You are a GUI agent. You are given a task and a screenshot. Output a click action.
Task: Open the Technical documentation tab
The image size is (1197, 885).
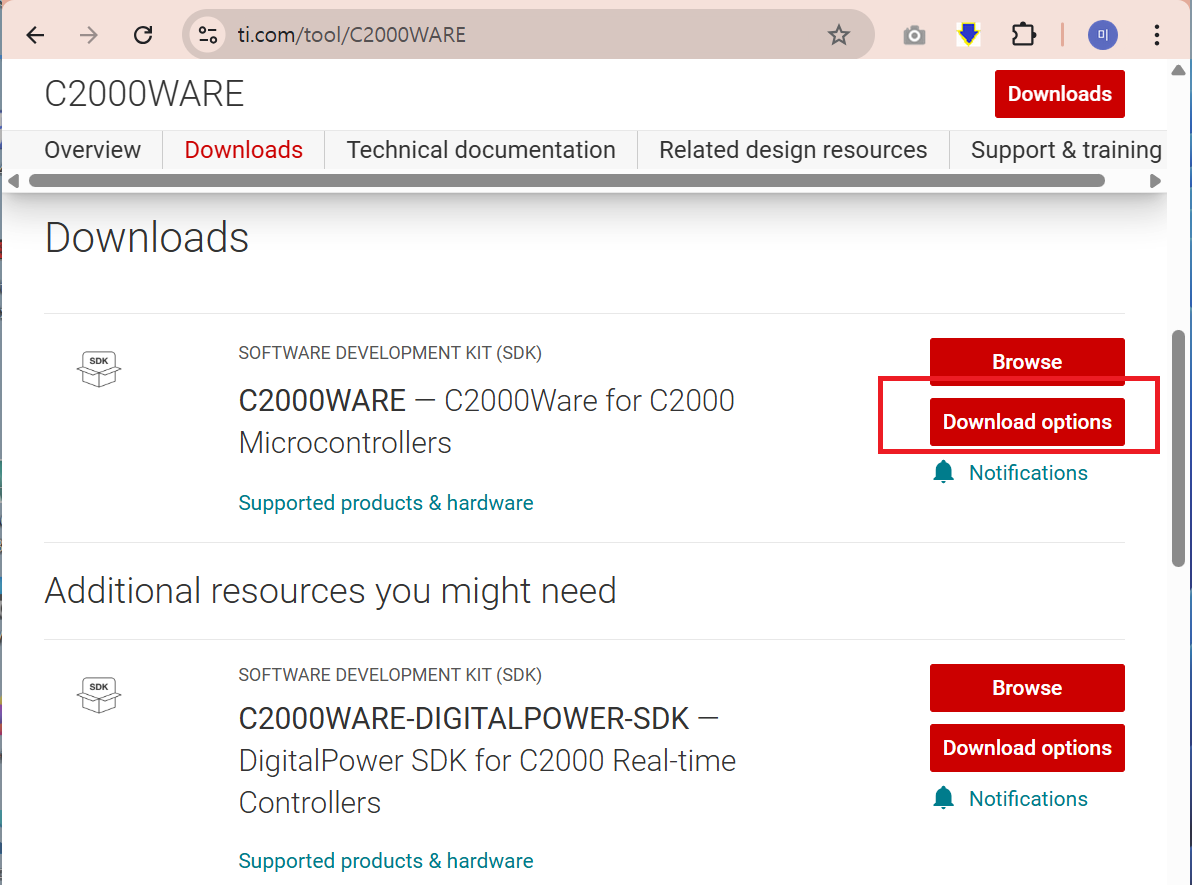[x=481, y=150]
